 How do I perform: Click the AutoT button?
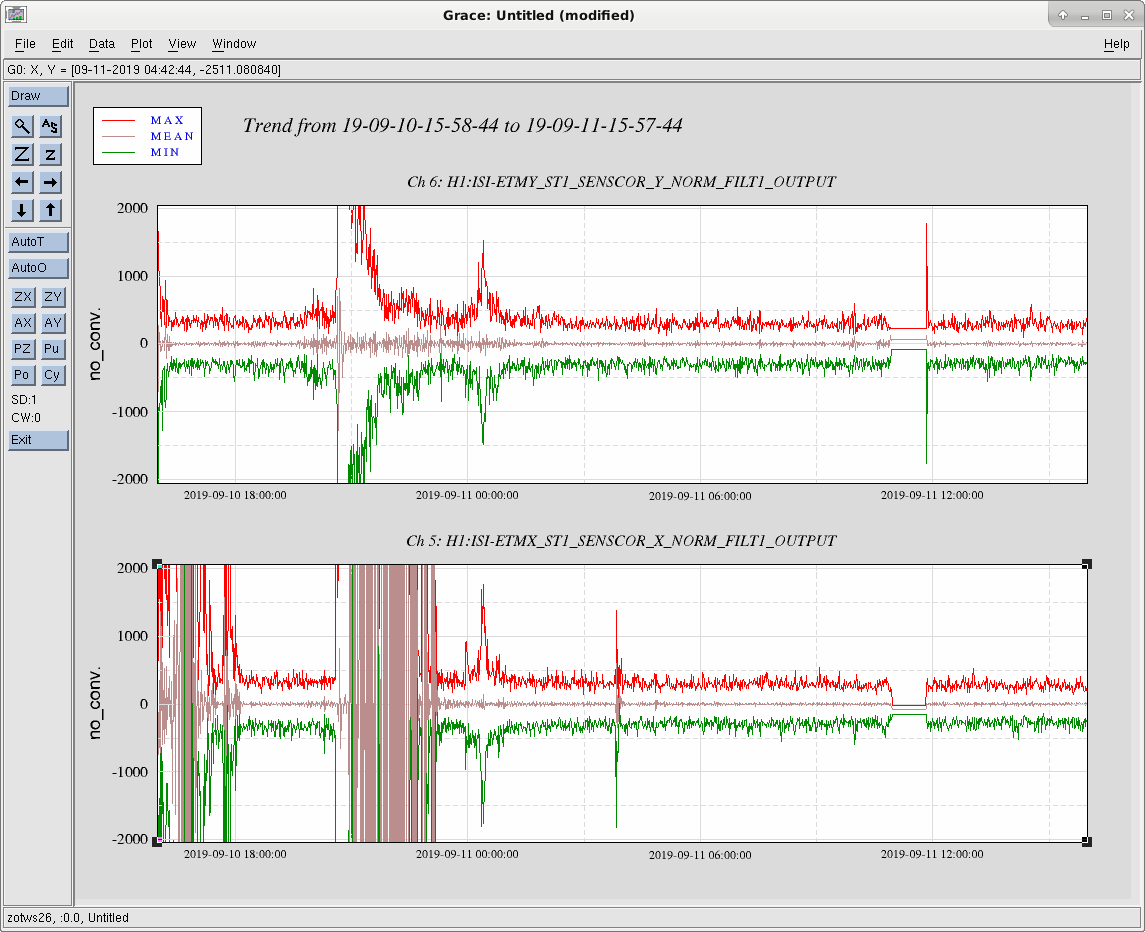38,242
